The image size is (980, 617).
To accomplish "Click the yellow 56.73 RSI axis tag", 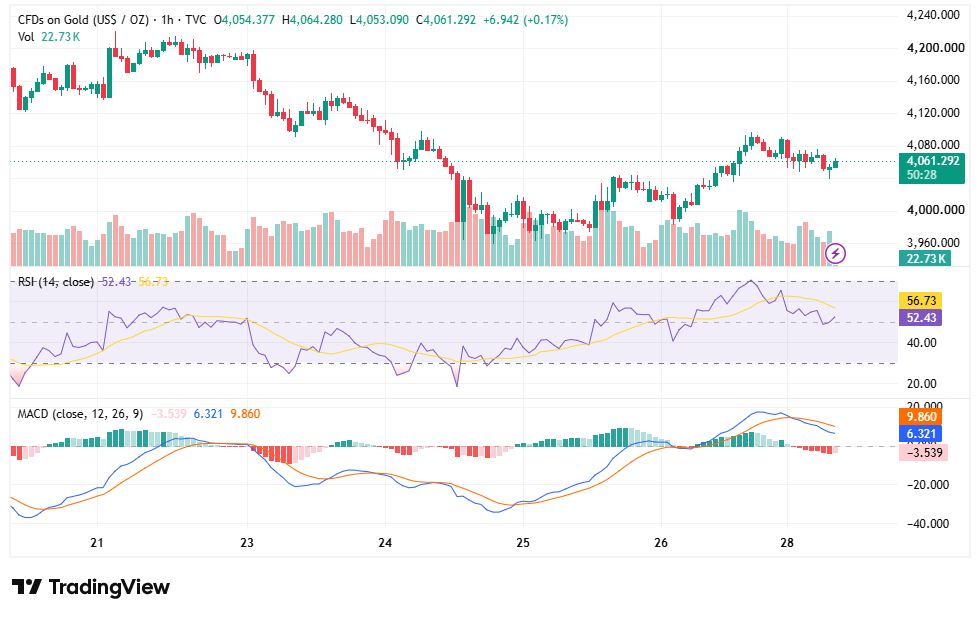I will [921, 301].
